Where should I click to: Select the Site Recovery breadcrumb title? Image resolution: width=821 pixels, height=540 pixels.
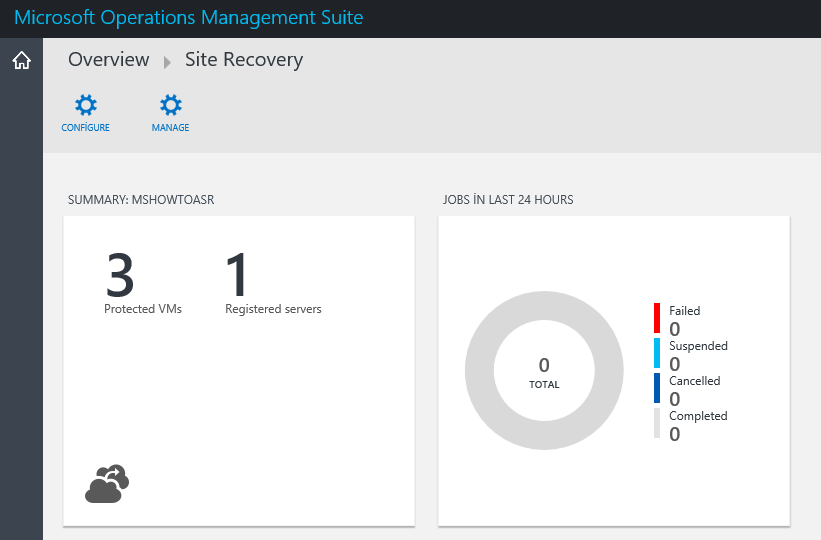(x=244, y=60)
